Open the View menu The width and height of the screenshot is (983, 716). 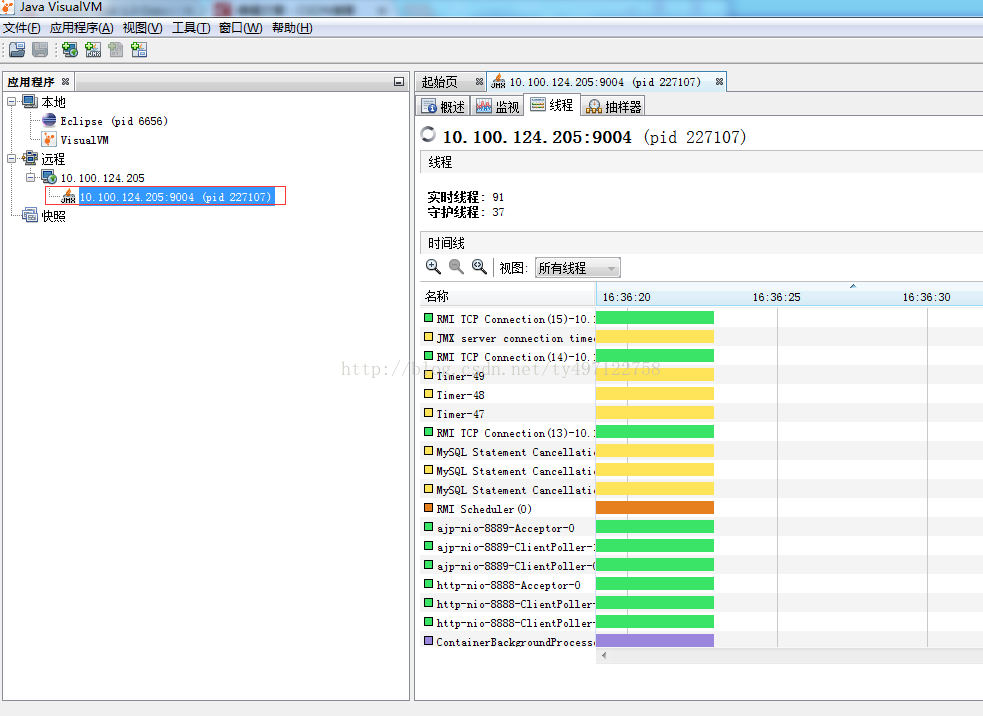coord(142,28)
